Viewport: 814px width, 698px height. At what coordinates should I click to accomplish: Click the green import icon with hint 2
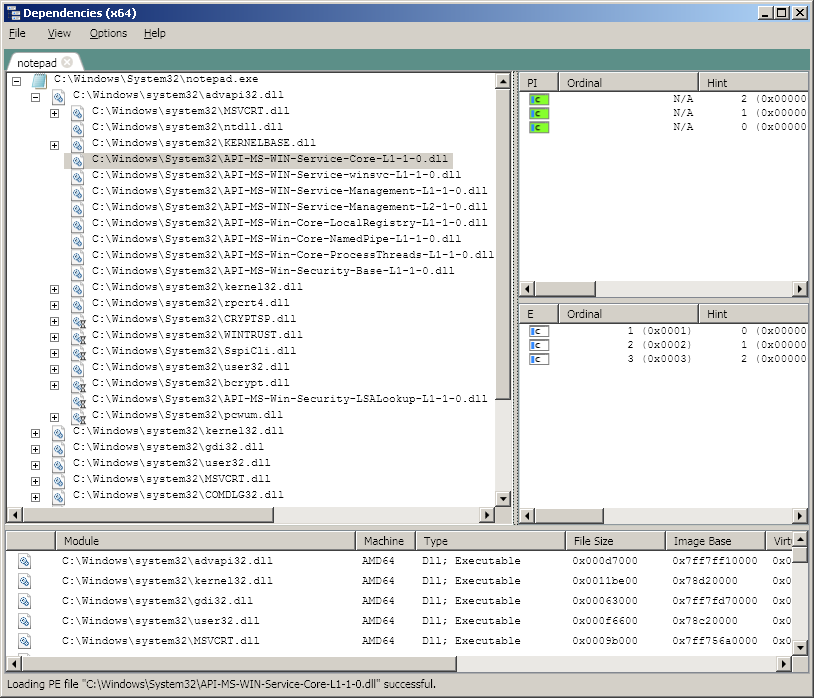pyautogui.click(x=539, y=99)
